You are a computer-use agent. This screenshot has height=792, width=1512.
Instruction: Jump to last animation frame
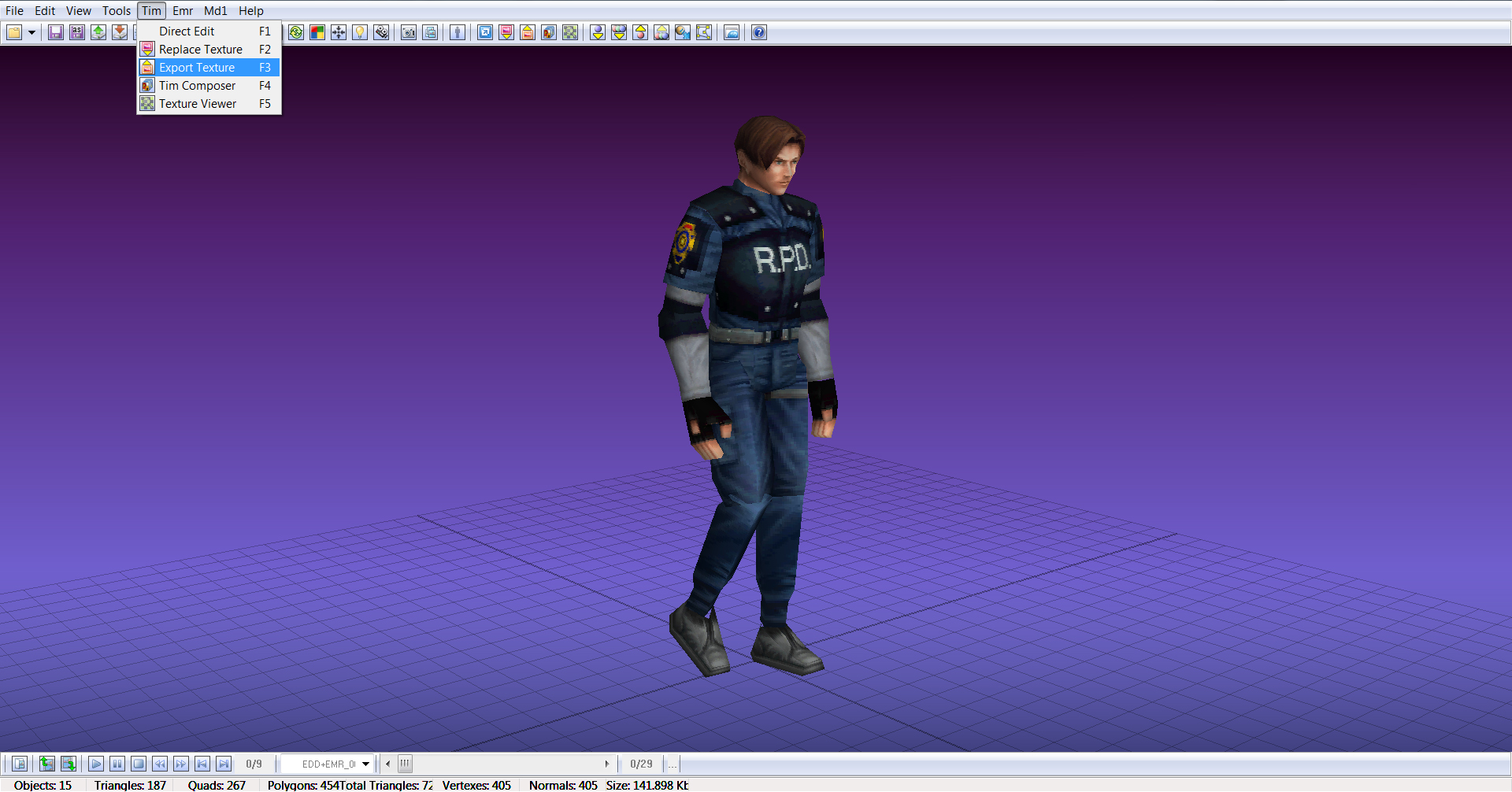(224, 764)
